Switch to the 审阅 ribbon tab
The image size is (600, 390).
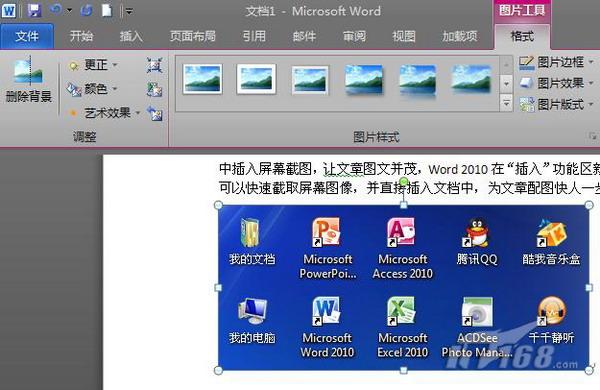[x=354, y=36]
